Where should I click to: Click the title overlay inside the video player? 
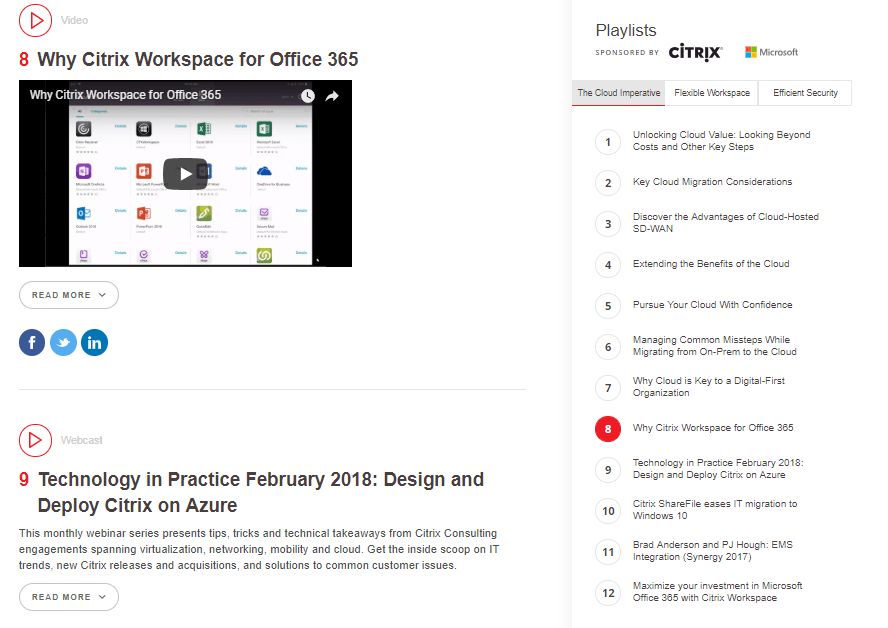125,95
